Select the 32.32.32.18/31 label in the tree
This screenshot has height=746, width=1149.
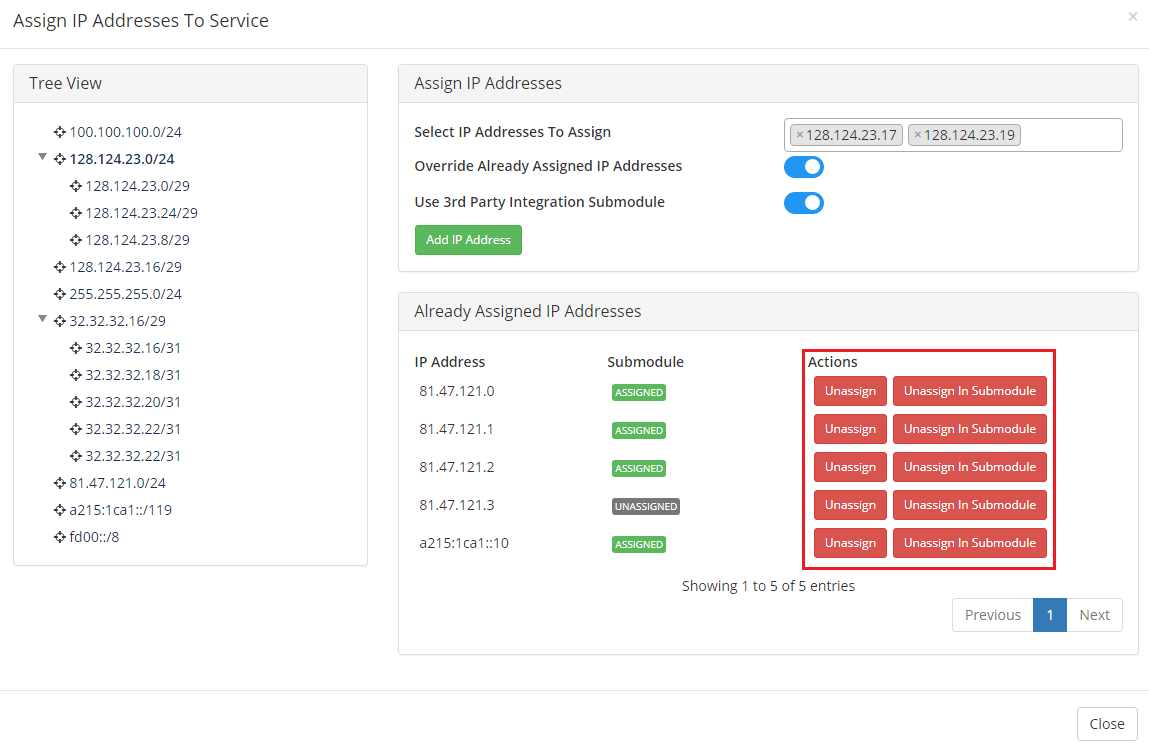coord(133,375)
